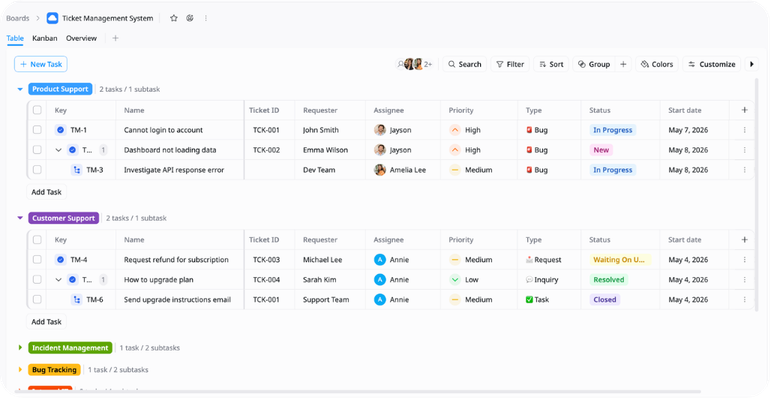Open row options for Request refund for subscription
The width and height of the screenshot is (771, 398).
click(x=744, y=260)
